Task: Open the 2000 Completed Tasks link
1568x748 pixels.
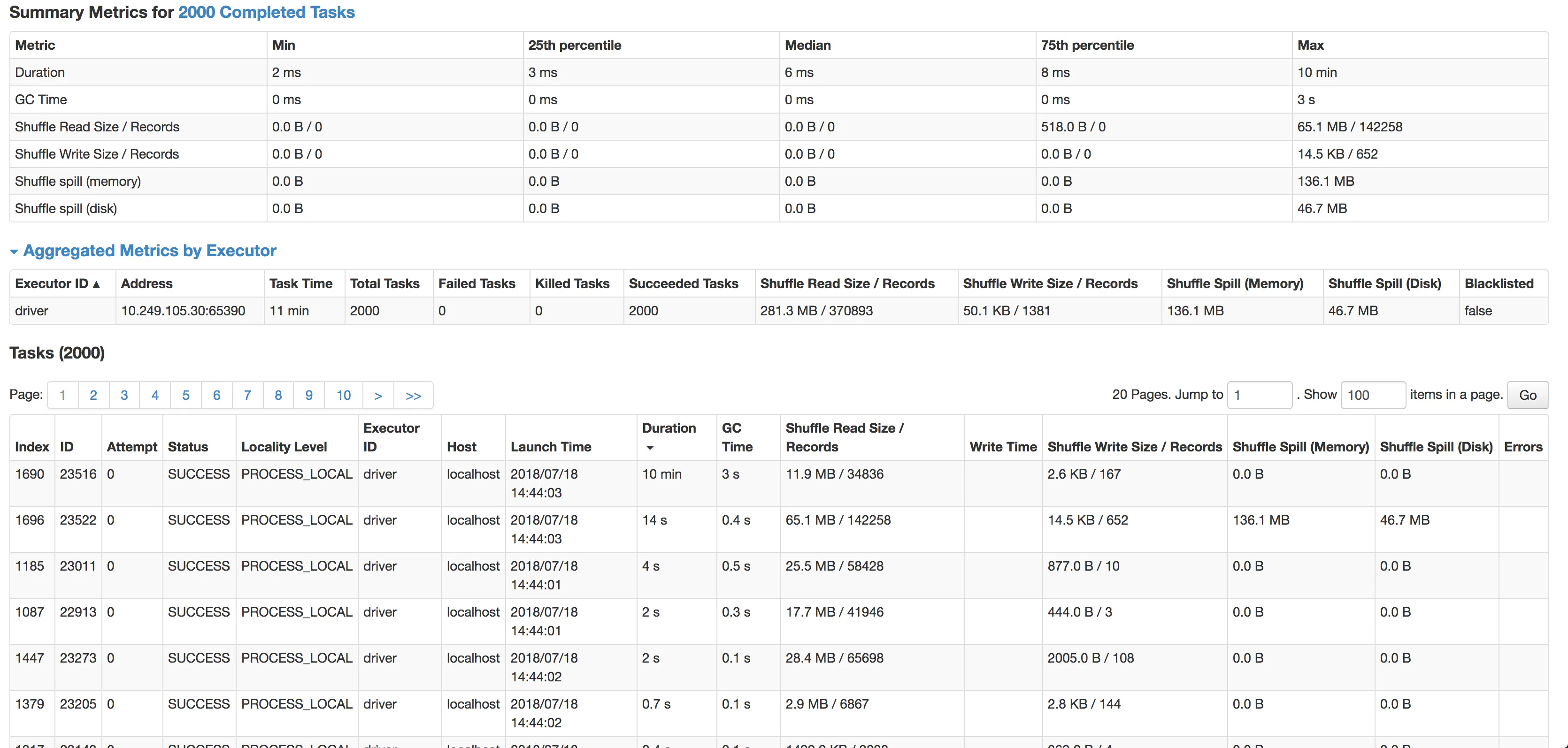Action: tap(266, 12)
